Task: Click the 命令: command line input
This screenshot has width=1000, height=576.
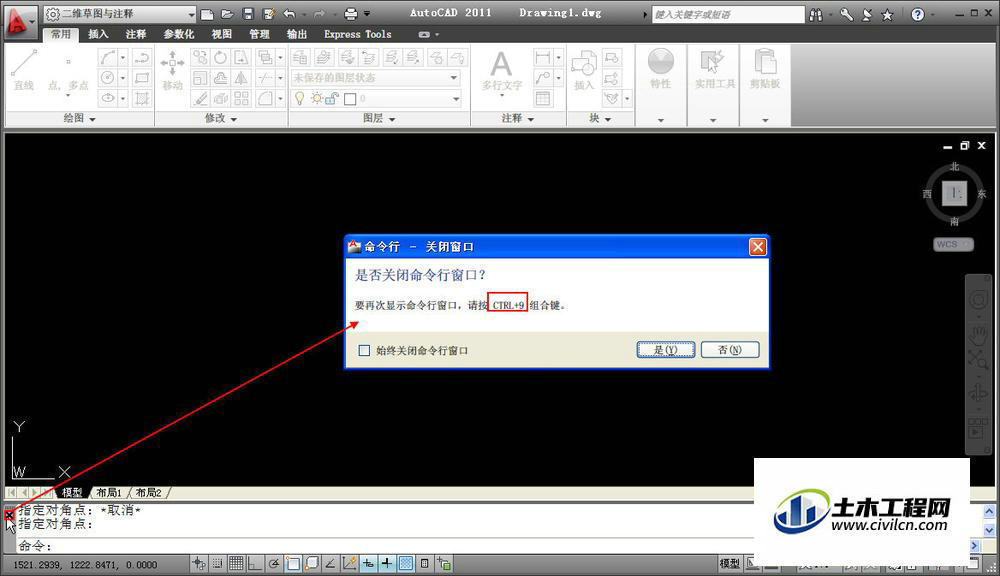Action: [385, 545]
